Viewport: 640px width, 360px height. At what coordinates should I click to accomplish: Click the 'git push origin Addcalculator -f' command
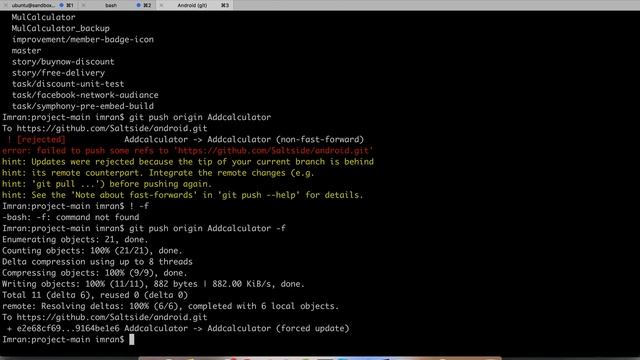[x=207, y=228]
